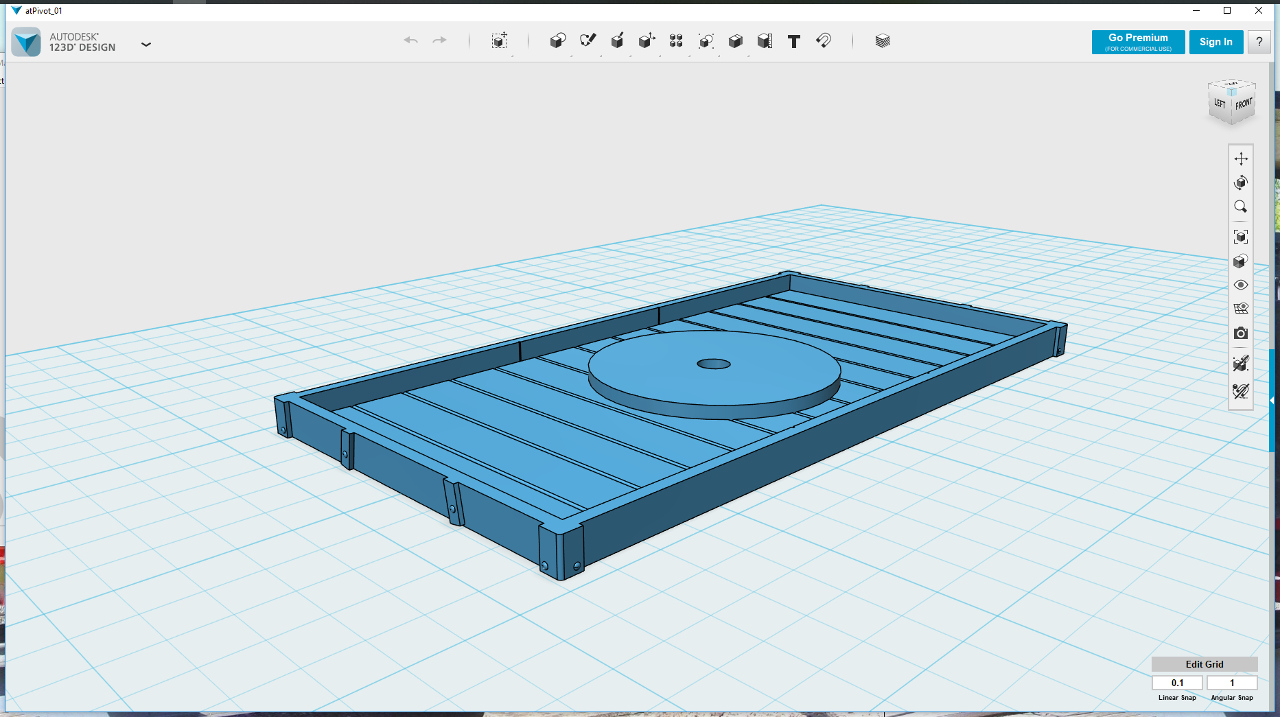
Task: Open the Modify tool
Action: click(647, 41)
